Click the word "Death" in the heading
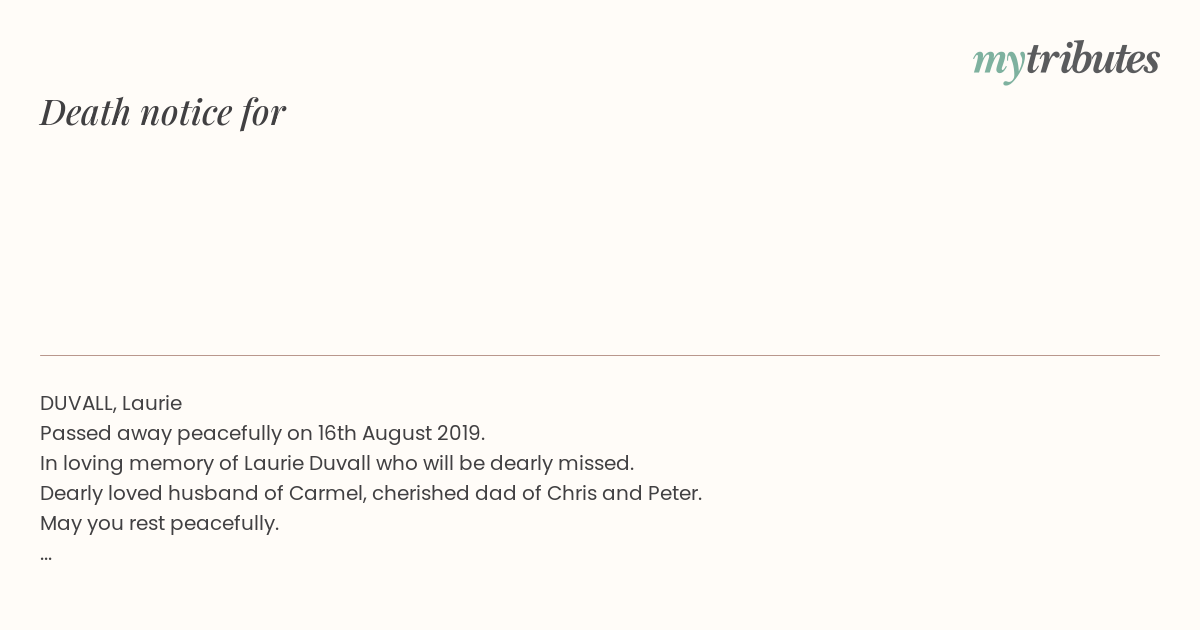1200x630 pixels. [86, 112]
